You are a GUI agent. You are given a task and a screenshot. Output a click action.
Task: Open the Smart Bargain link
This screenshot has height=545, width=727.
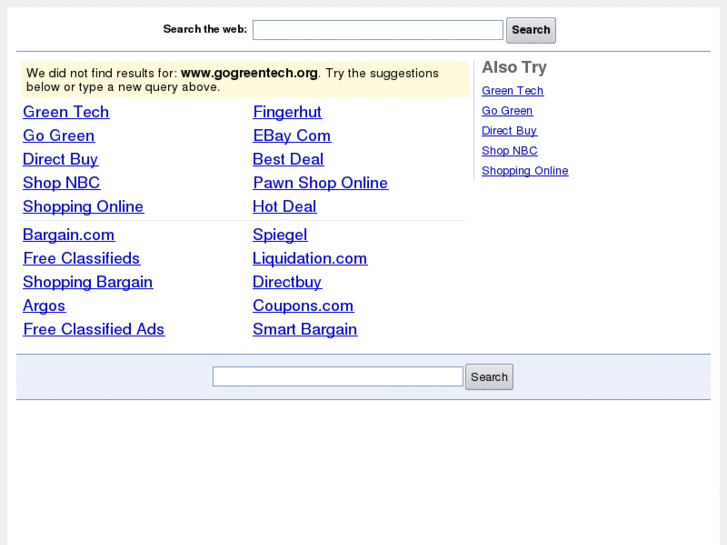click(x=305, y=329)
